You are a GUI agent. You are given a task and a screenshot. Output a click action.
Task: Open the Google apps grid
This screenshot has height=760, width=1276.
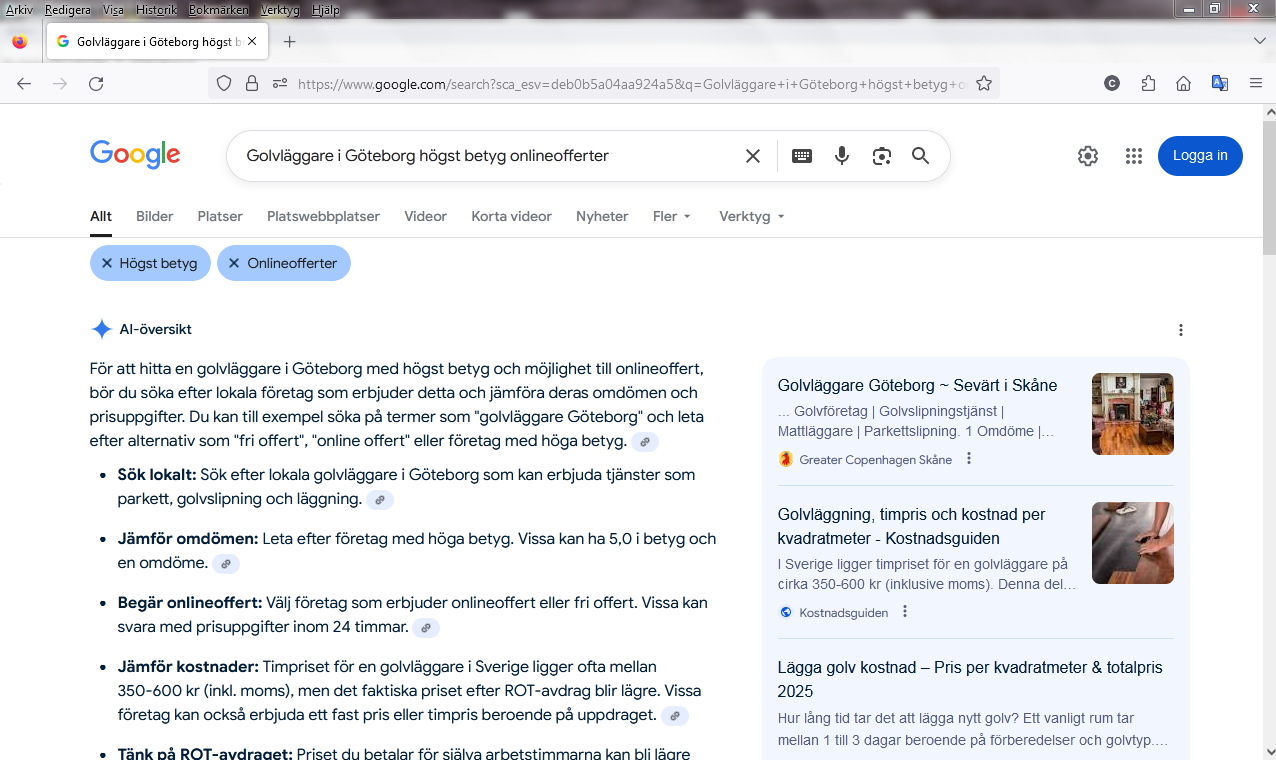tap(1133, 156)
